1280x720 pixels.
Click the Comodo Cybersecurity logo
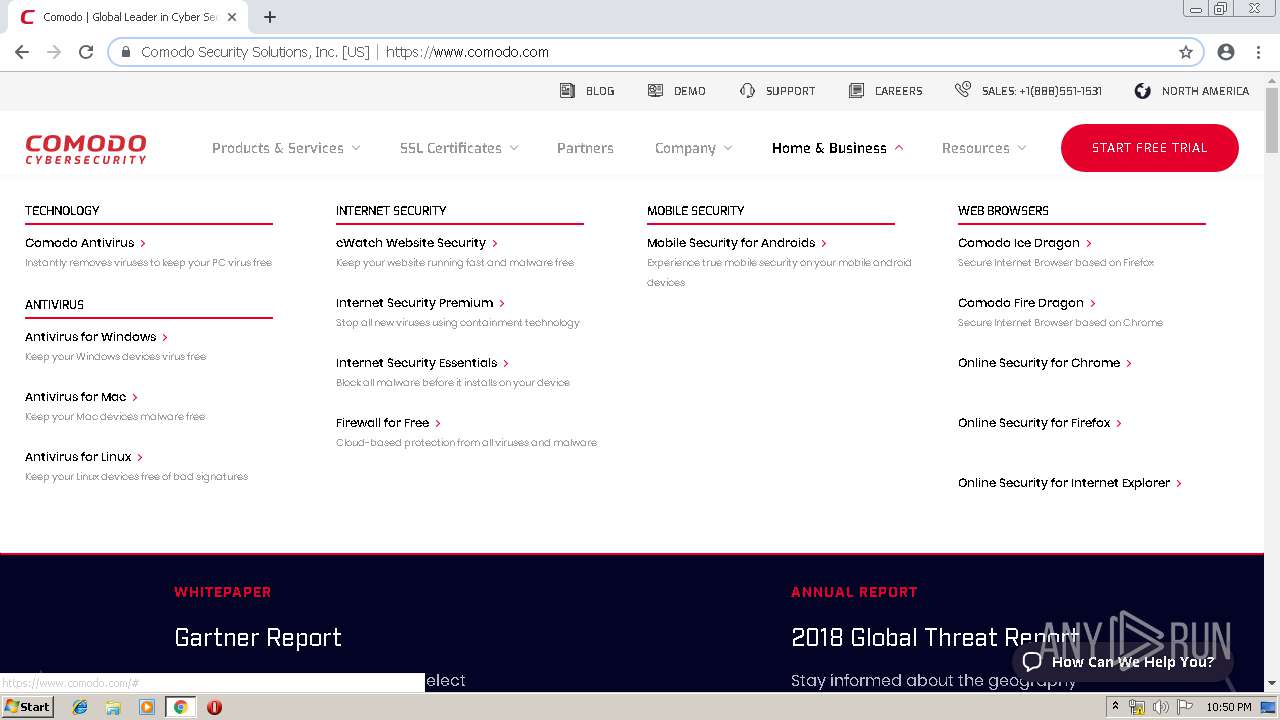point(86,149)
